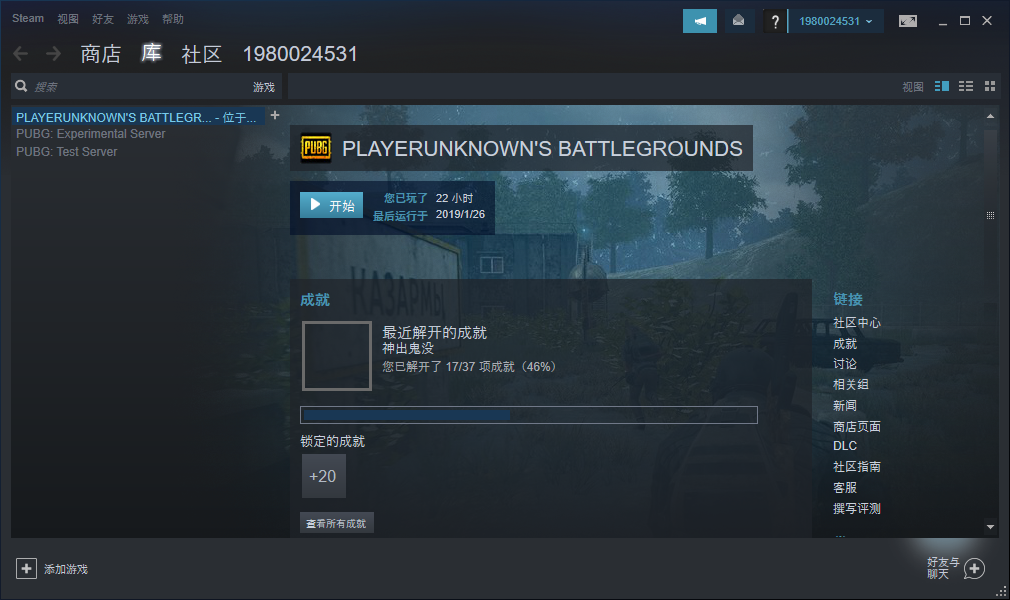The width and height of the screenshot is (1010, 600).
Task: Open the DLC link
Action: pyautogui.click(x=845, y=446)
